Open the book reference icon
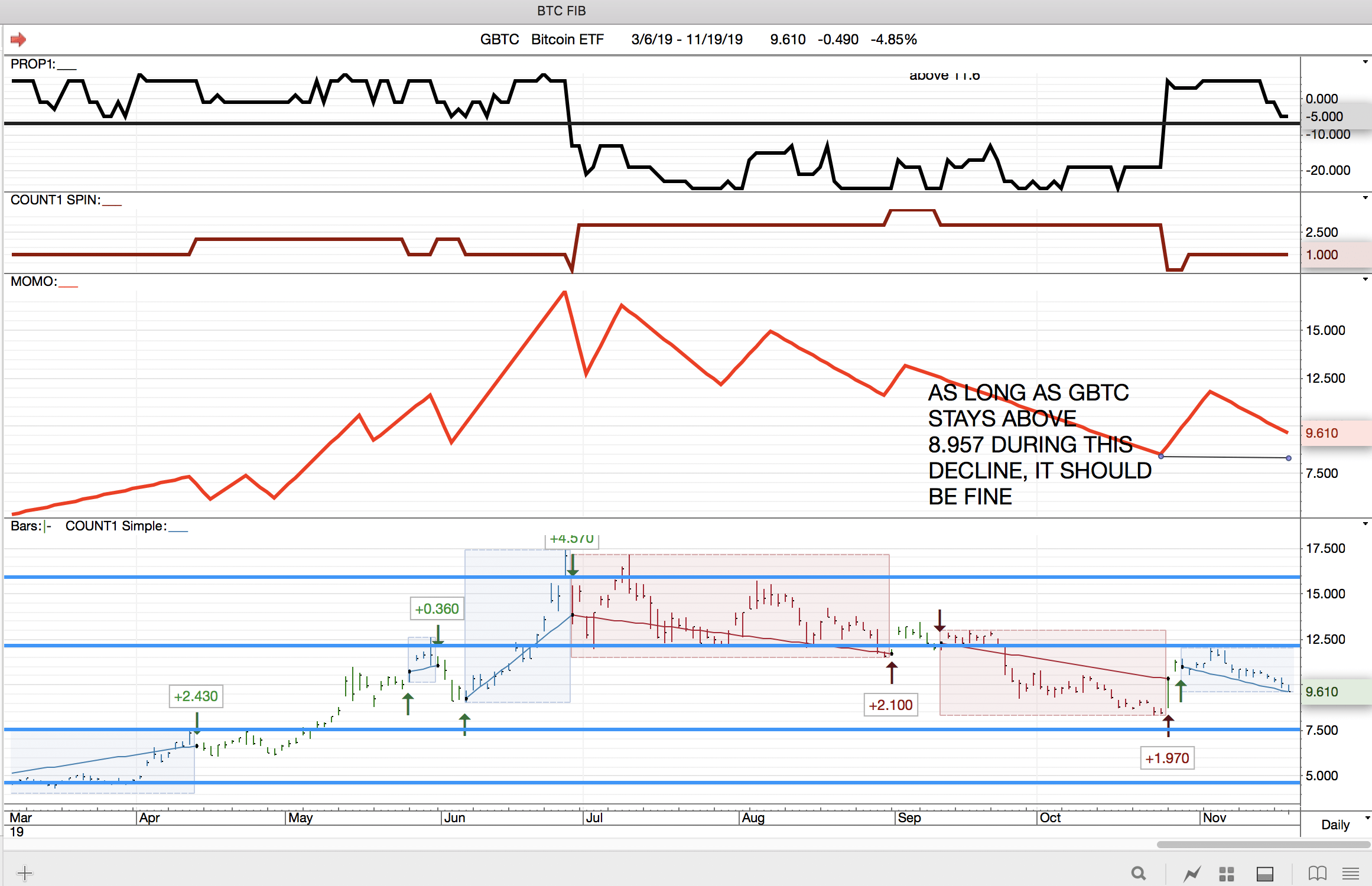 click(x=1317, y=873)
